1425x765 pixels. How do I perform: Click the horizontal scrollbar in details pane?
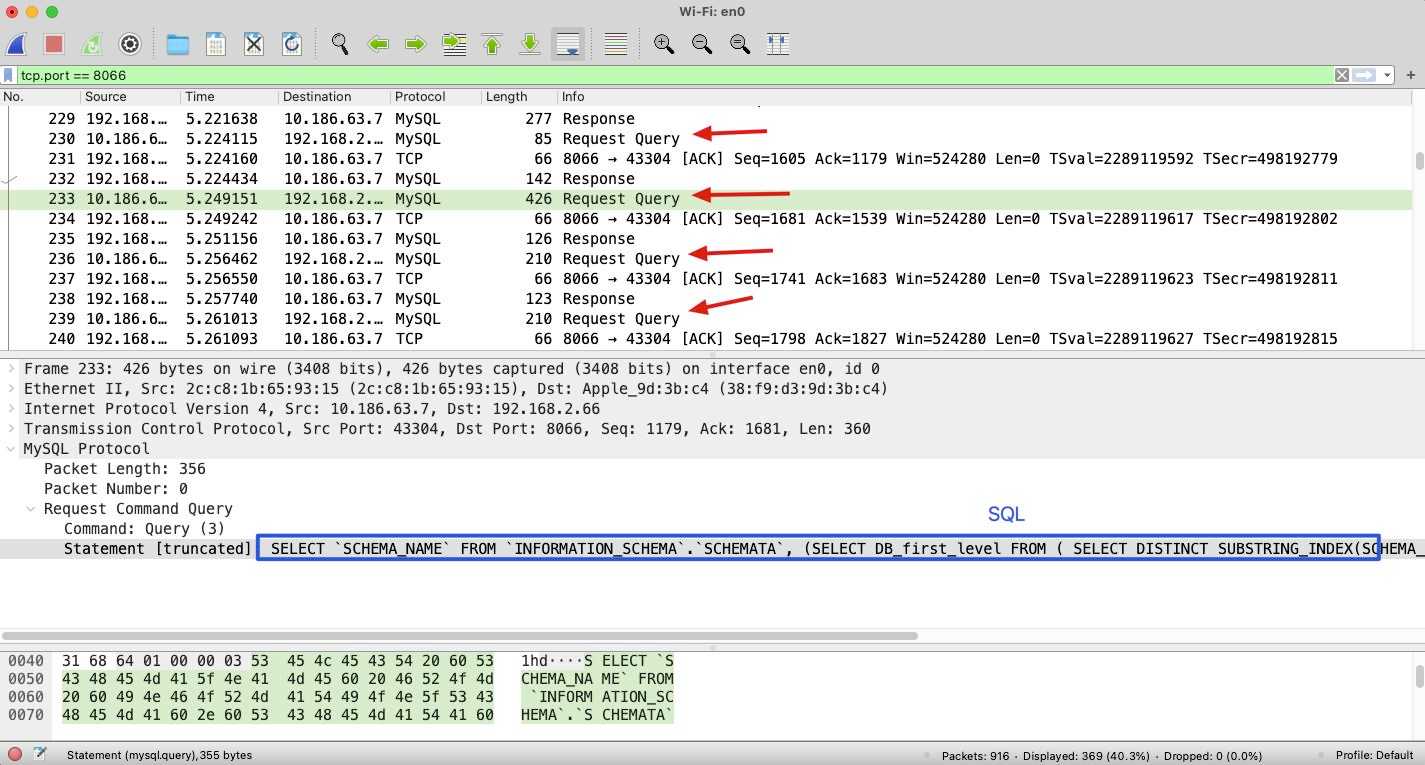[460, 636]
